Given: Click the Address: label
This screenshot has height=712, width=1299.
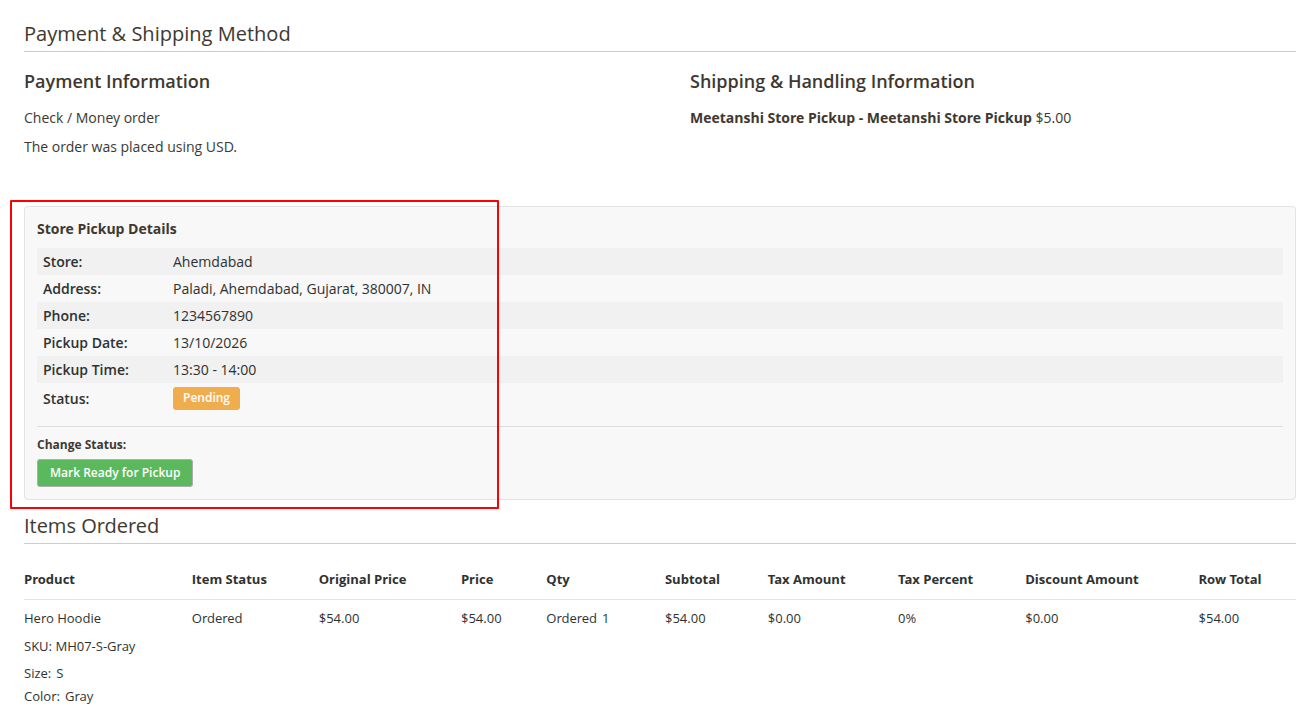Looking at the screenshot, I should 72,289.
